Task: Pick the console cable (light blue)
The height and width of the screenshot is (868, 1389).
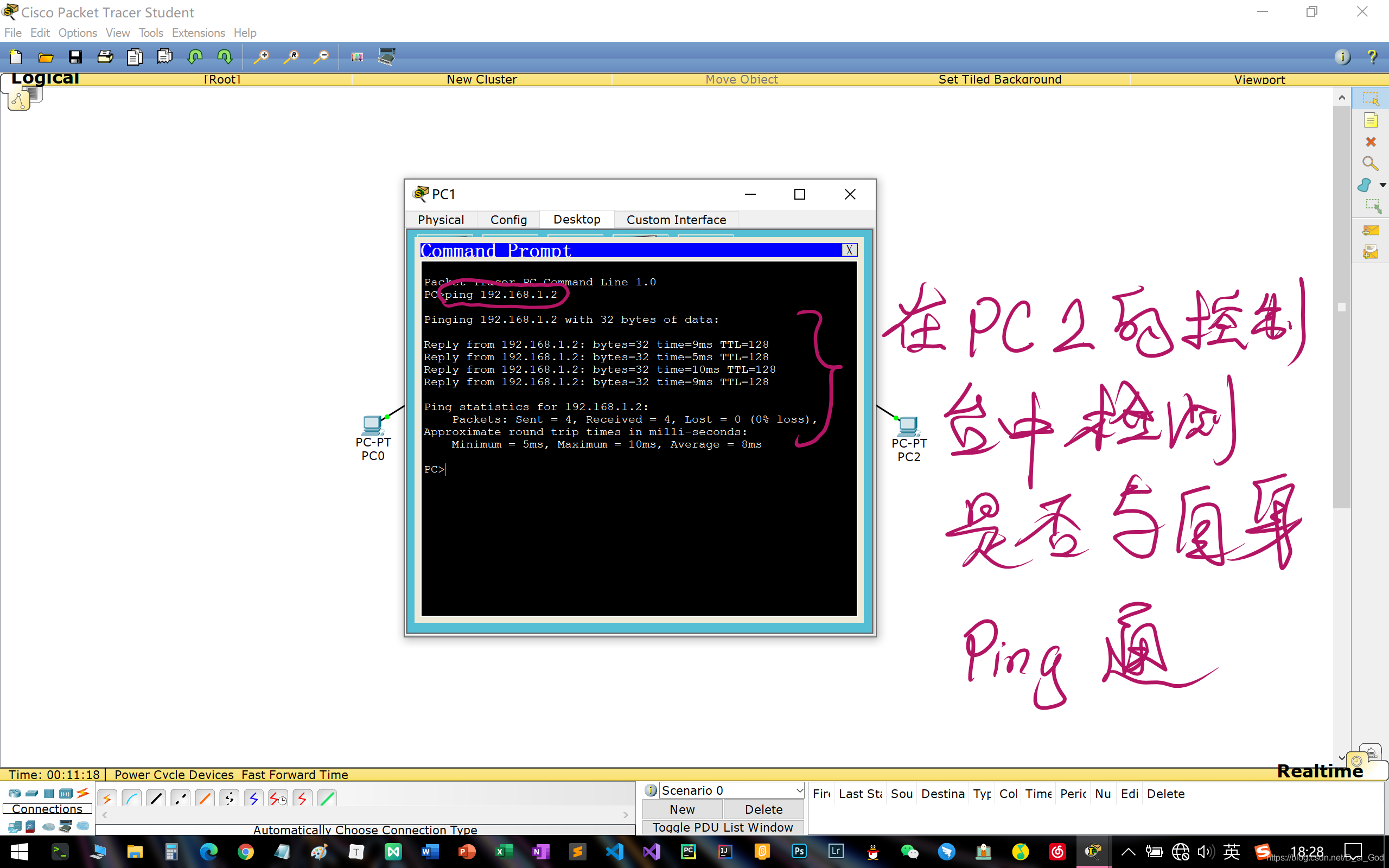Action: pos(131,799)
